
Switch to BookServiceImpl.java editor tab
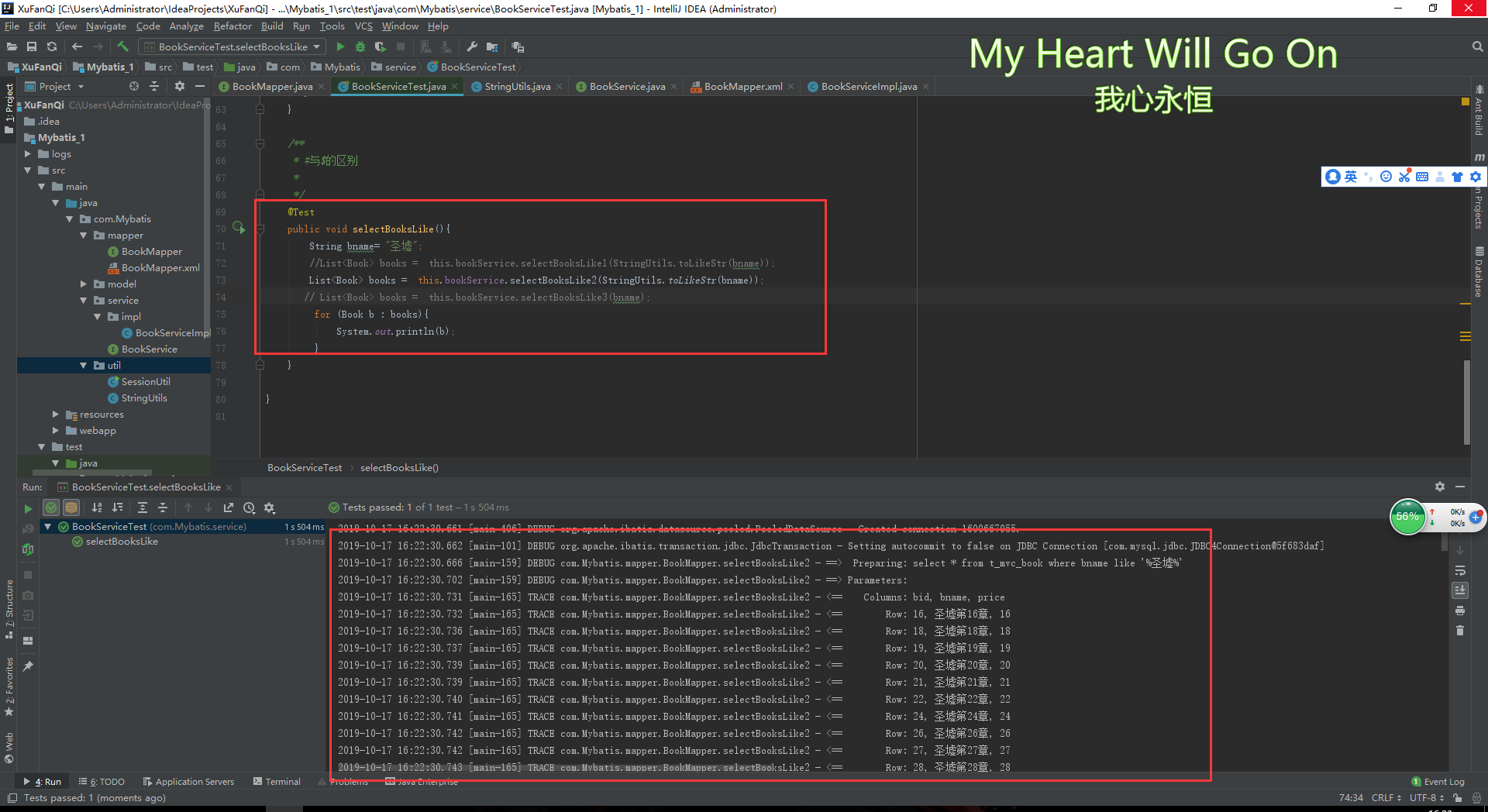[868, 87]
